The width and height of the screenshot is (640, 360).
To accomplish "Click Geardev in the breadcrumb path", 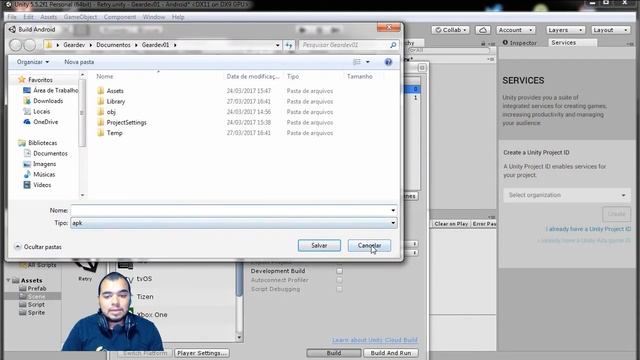I will (x=74, y=45).
